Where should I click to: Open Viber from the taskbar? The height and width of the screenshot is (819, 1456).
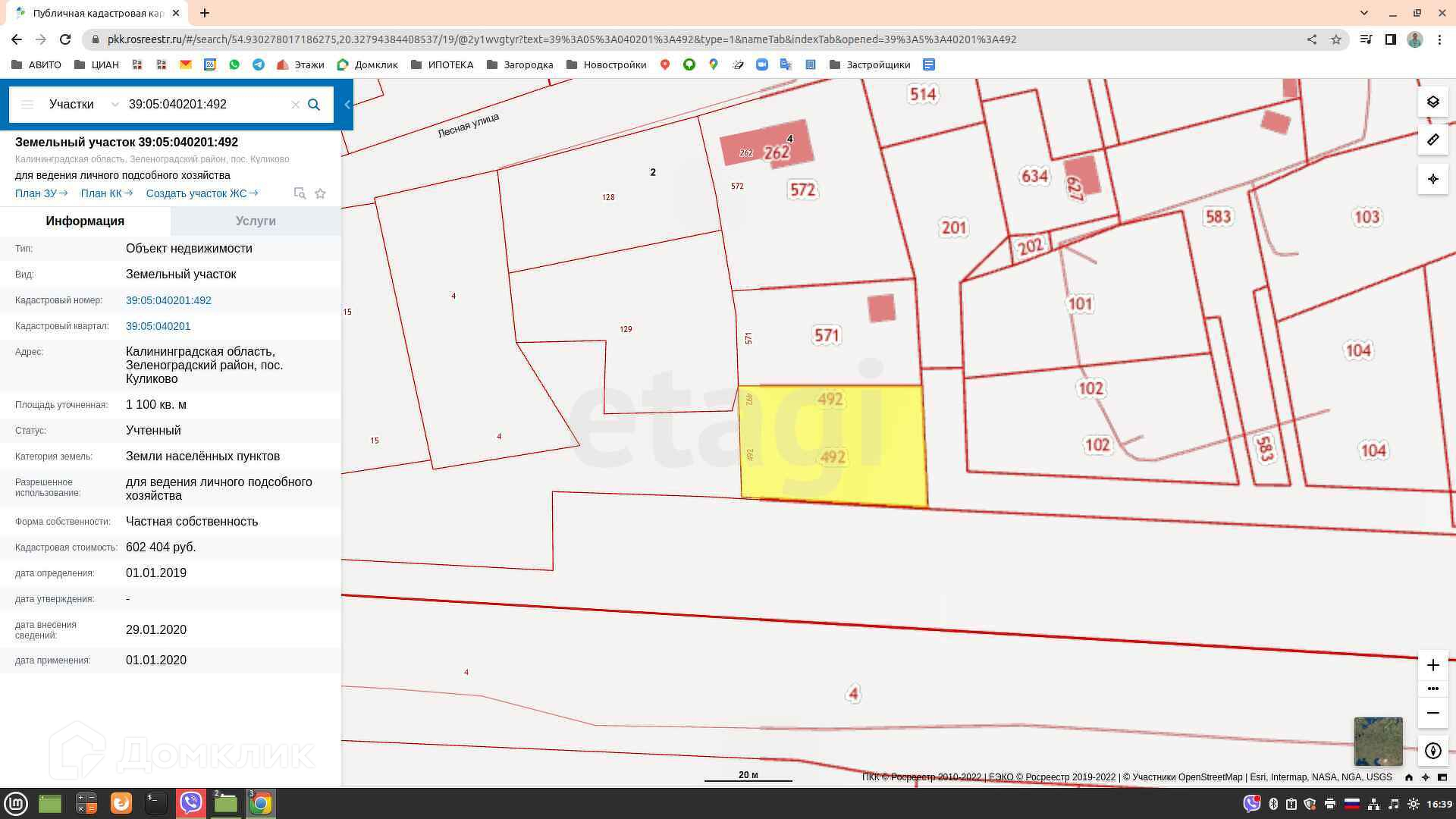(190, 803)
